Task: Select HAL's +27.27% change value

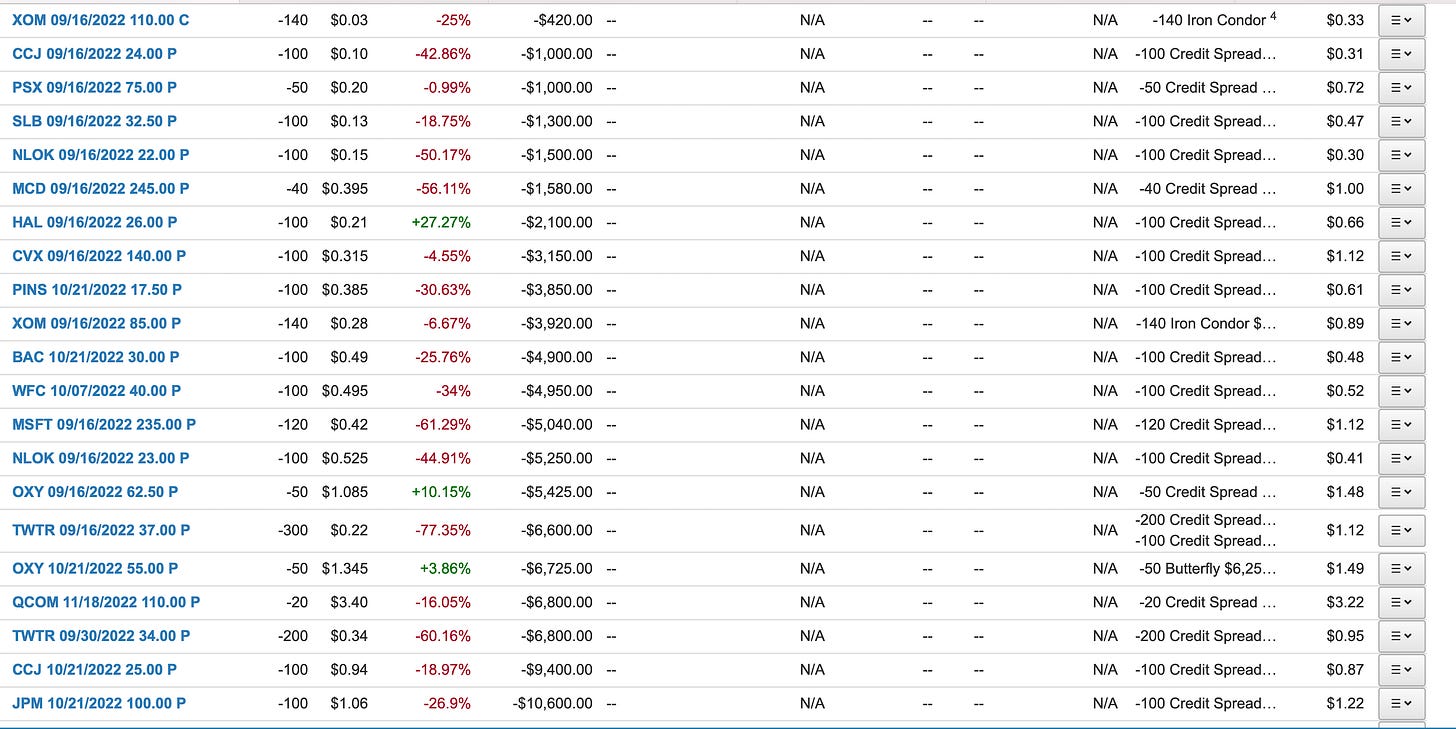Action: [441, 222]
